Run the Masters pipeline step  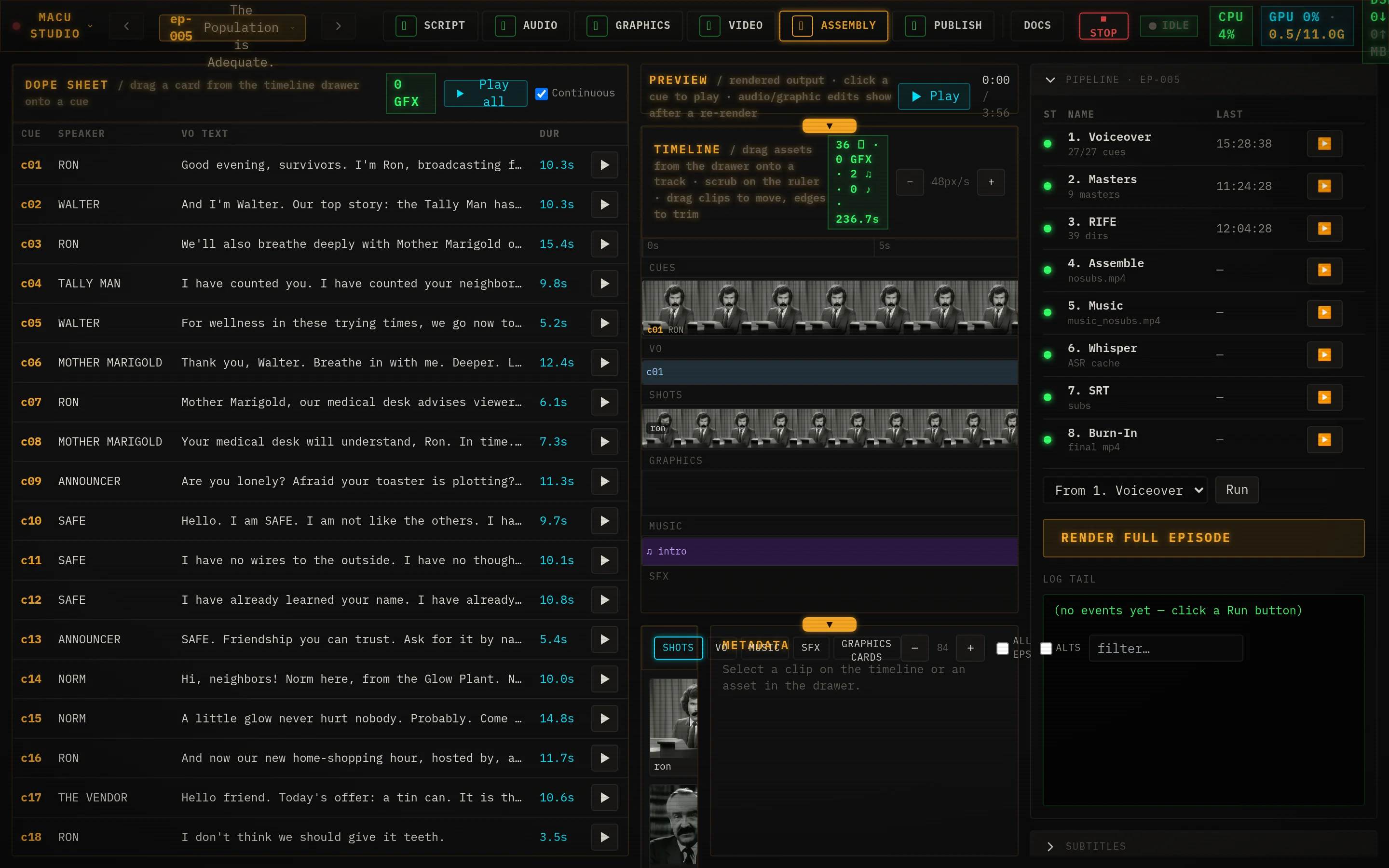[x=1324, y=186]
